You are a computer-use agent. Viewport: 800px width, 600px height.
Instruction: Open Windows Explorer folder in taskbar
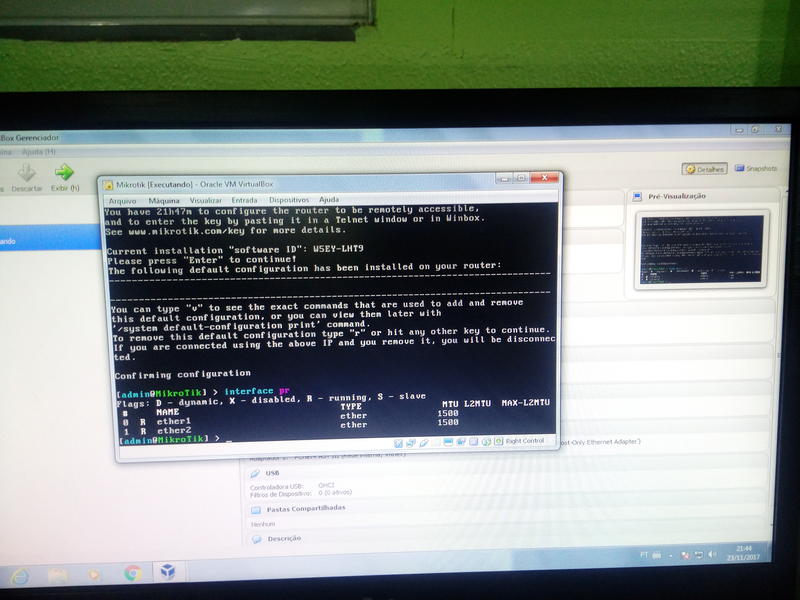[58, 576]
